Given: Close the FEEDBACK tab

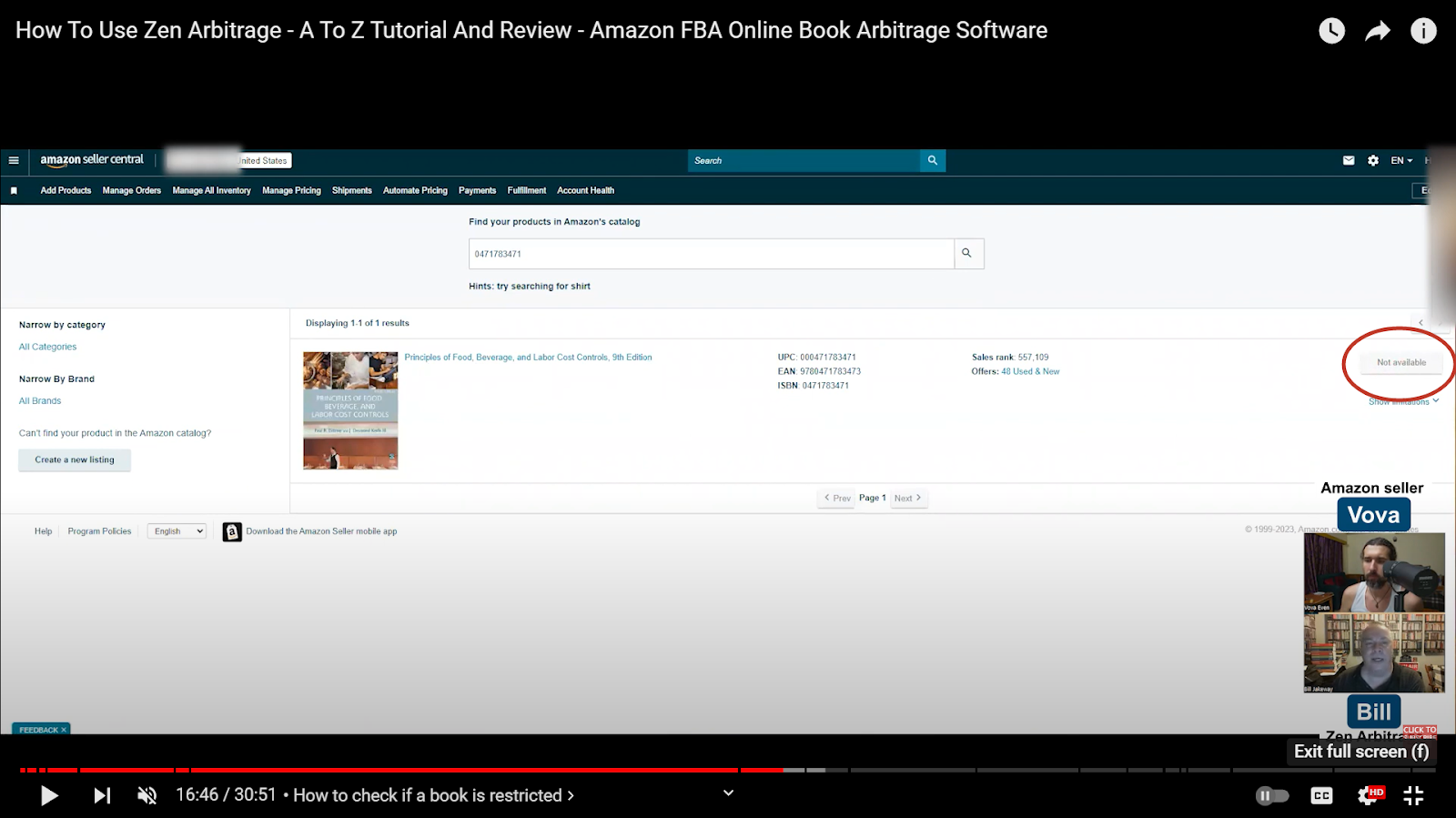Looking at the screenshot, I should (x=64, y=730).
